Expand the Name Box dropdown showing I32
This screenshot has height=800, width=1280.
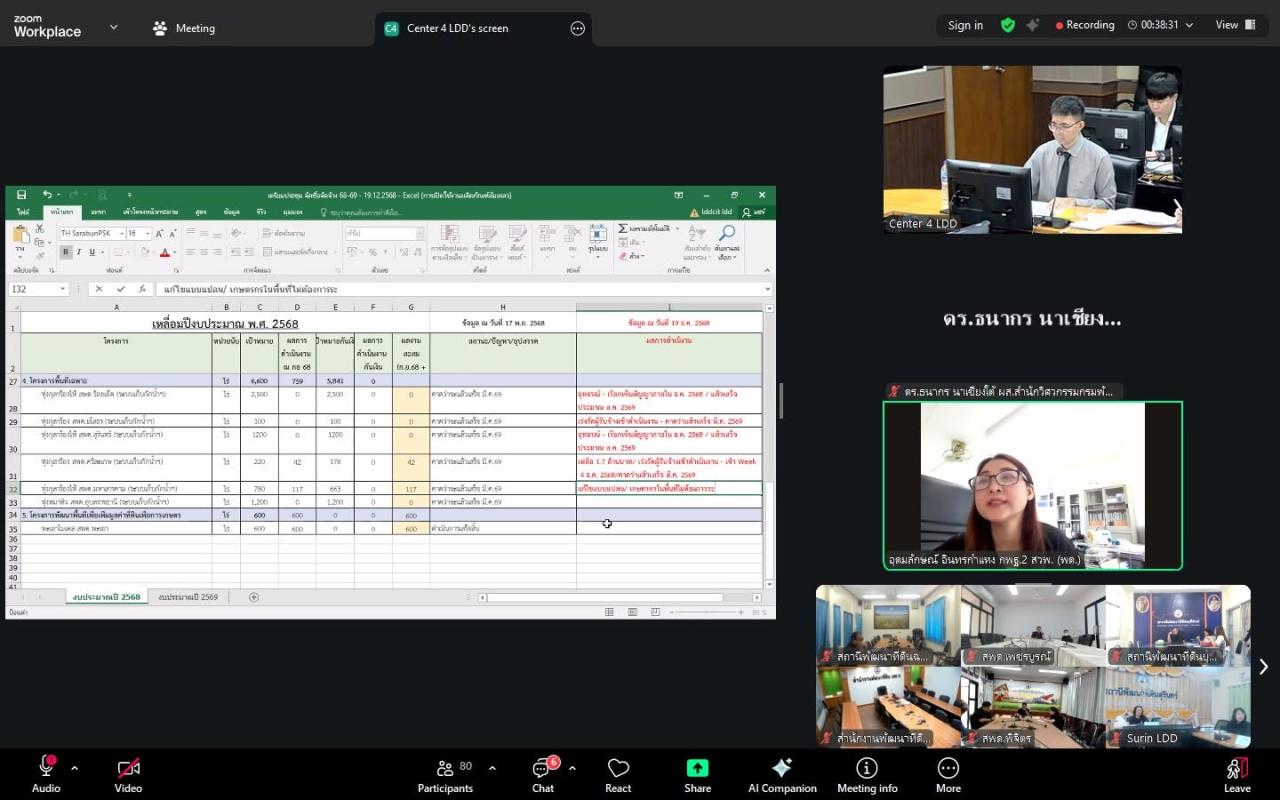[62, 289]
